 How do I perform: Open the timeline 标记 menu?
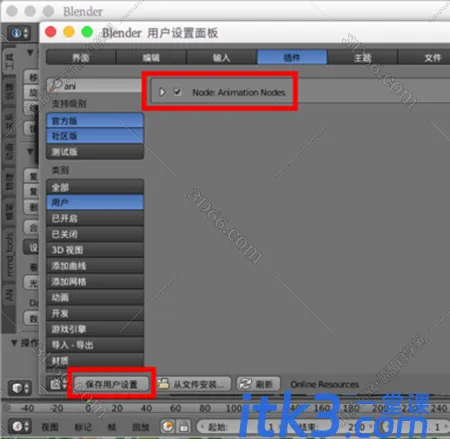(x=83, y=427)
